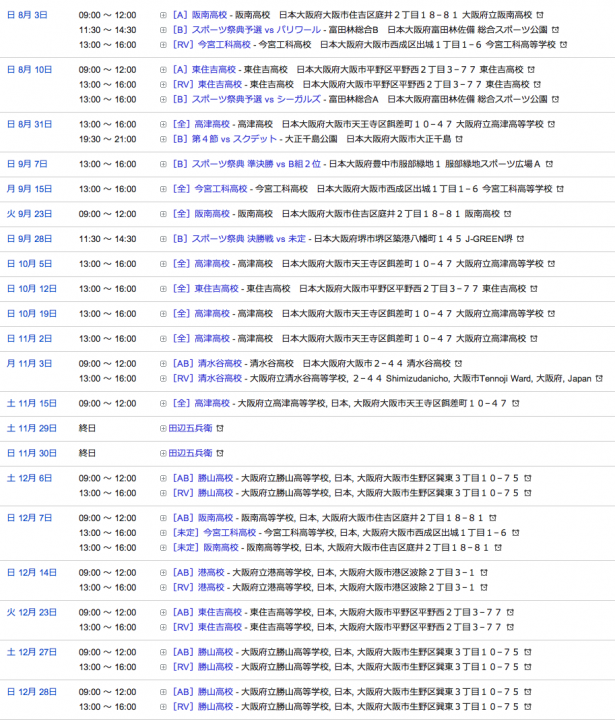Open the 日 10月19日 date link
Screen dimensions: 615x720
(x=32, y=314)
